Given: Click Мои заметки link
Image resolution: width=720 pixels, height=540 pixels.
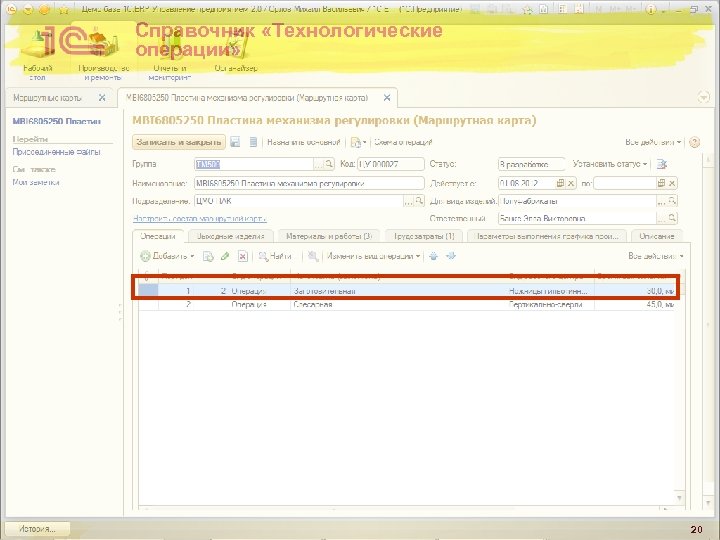Looking at the screenshot, I should [x=36, y=182].
